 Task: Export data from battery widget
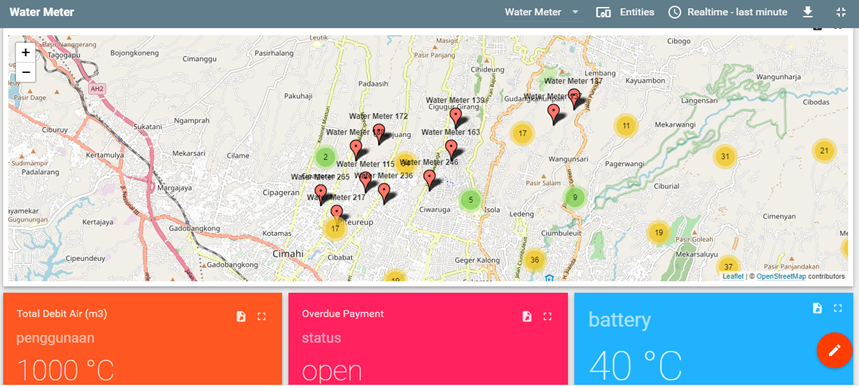[x=817, y=308]
